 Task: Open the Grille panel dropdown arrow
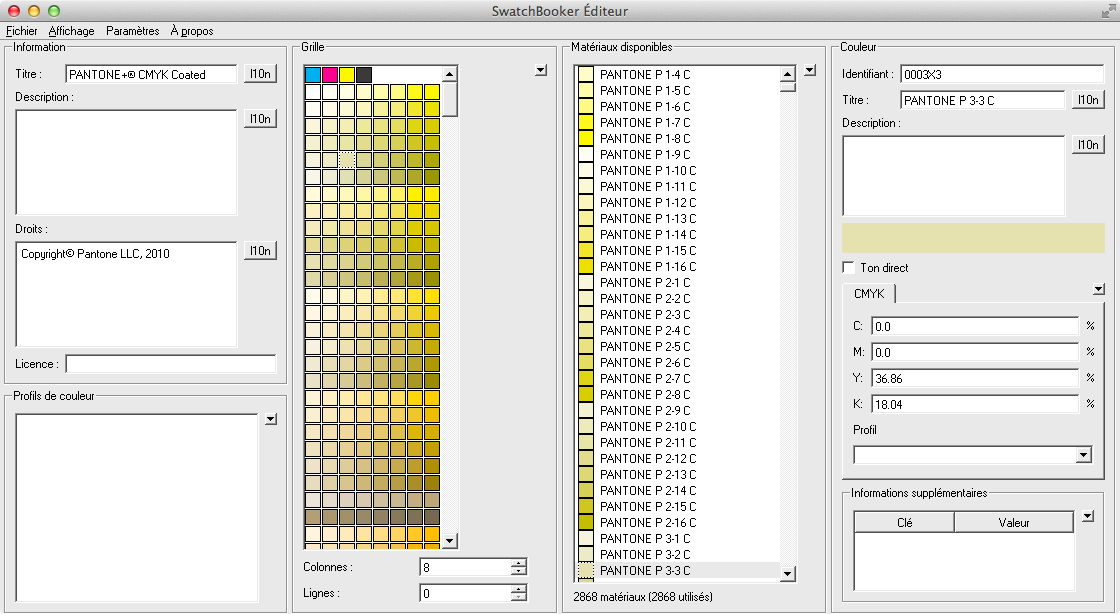point(541,70)
